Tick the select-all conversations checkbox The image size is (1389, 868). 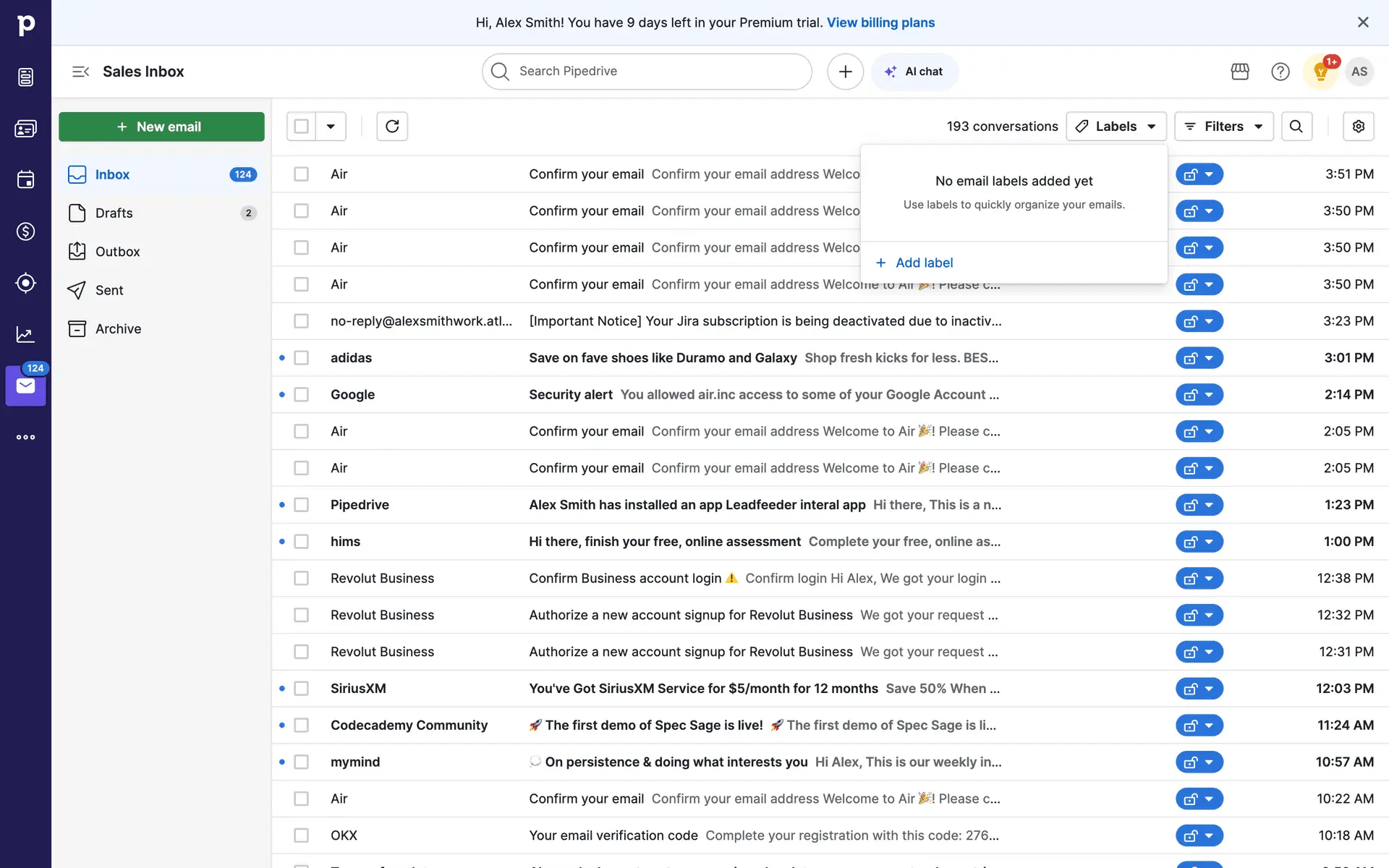[302, 127]
